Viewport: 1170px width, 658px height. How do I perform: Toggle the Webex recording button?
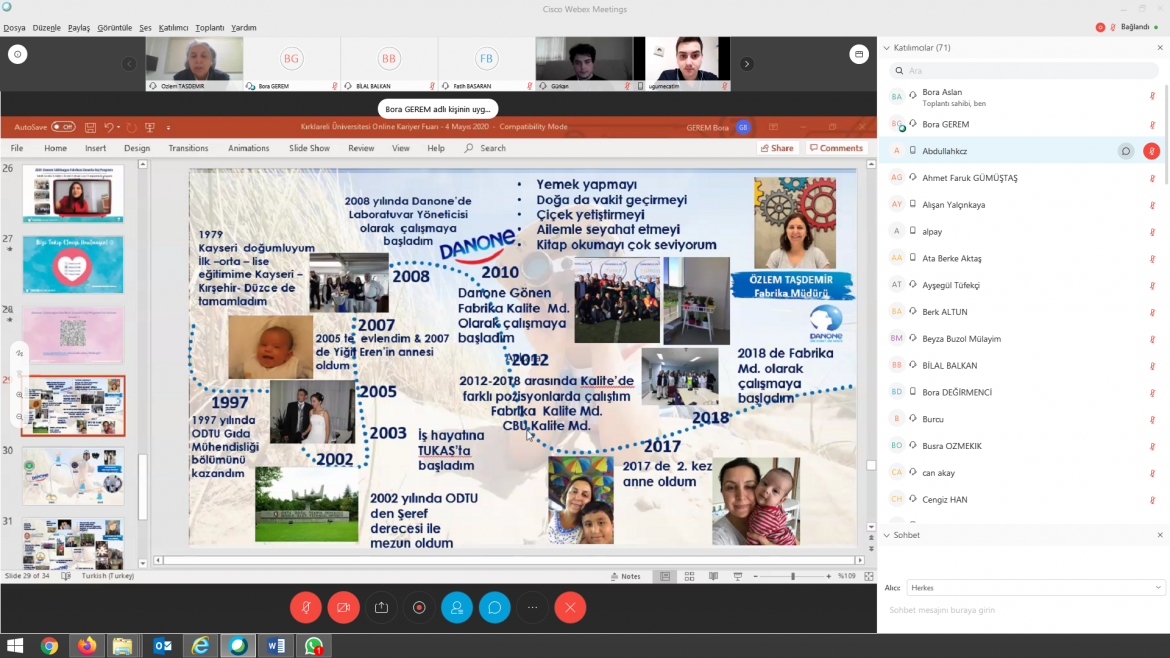(419, 607)
